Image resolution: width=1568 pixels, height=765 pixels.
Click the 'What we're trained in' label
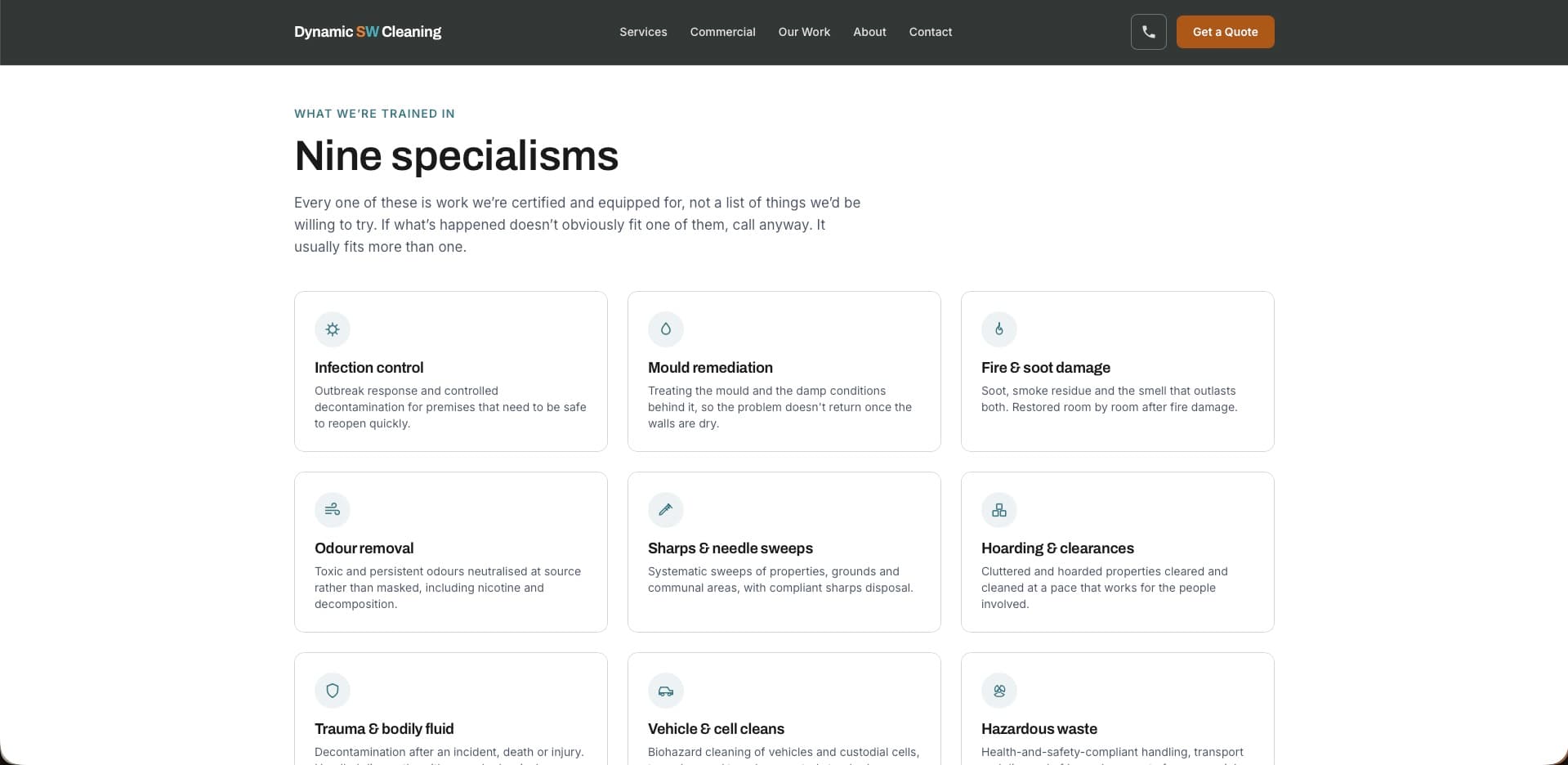(374, 114)
